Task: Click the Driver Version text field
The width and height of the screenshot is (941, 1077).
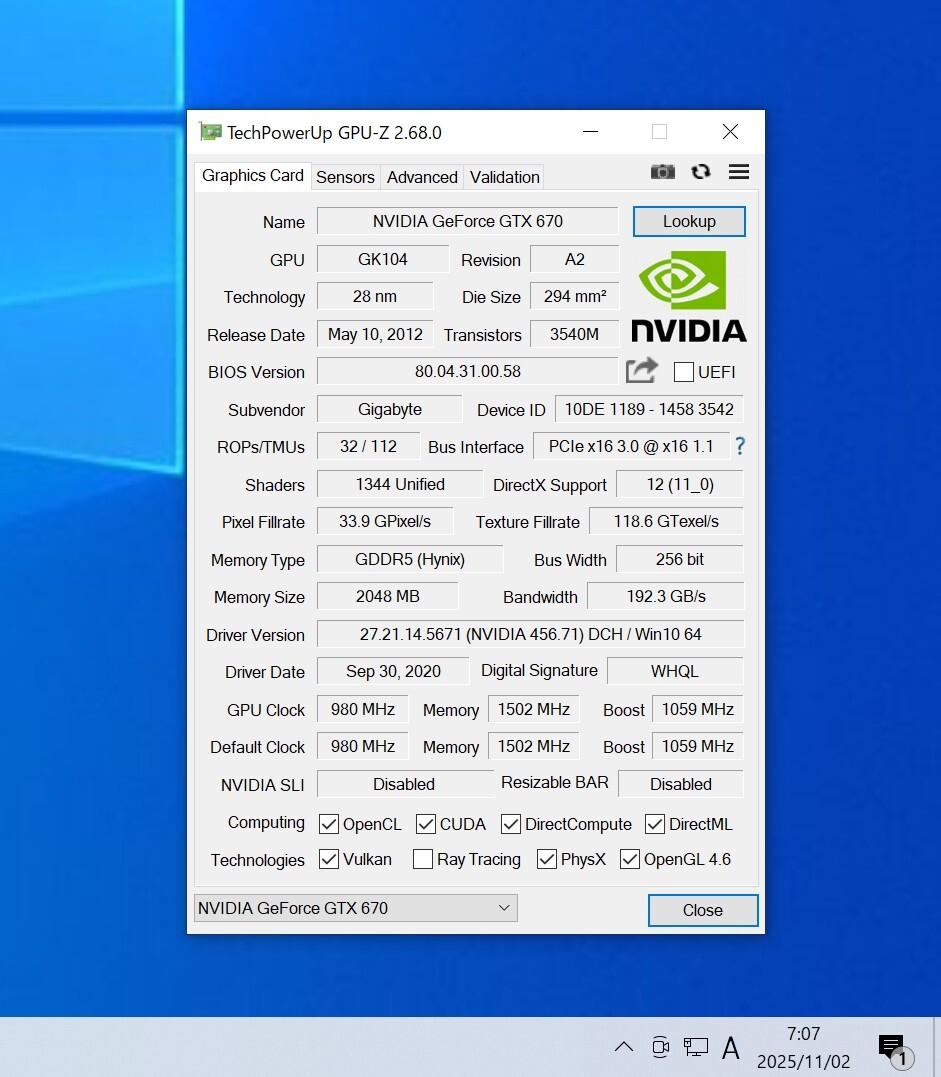Action: 530,634
